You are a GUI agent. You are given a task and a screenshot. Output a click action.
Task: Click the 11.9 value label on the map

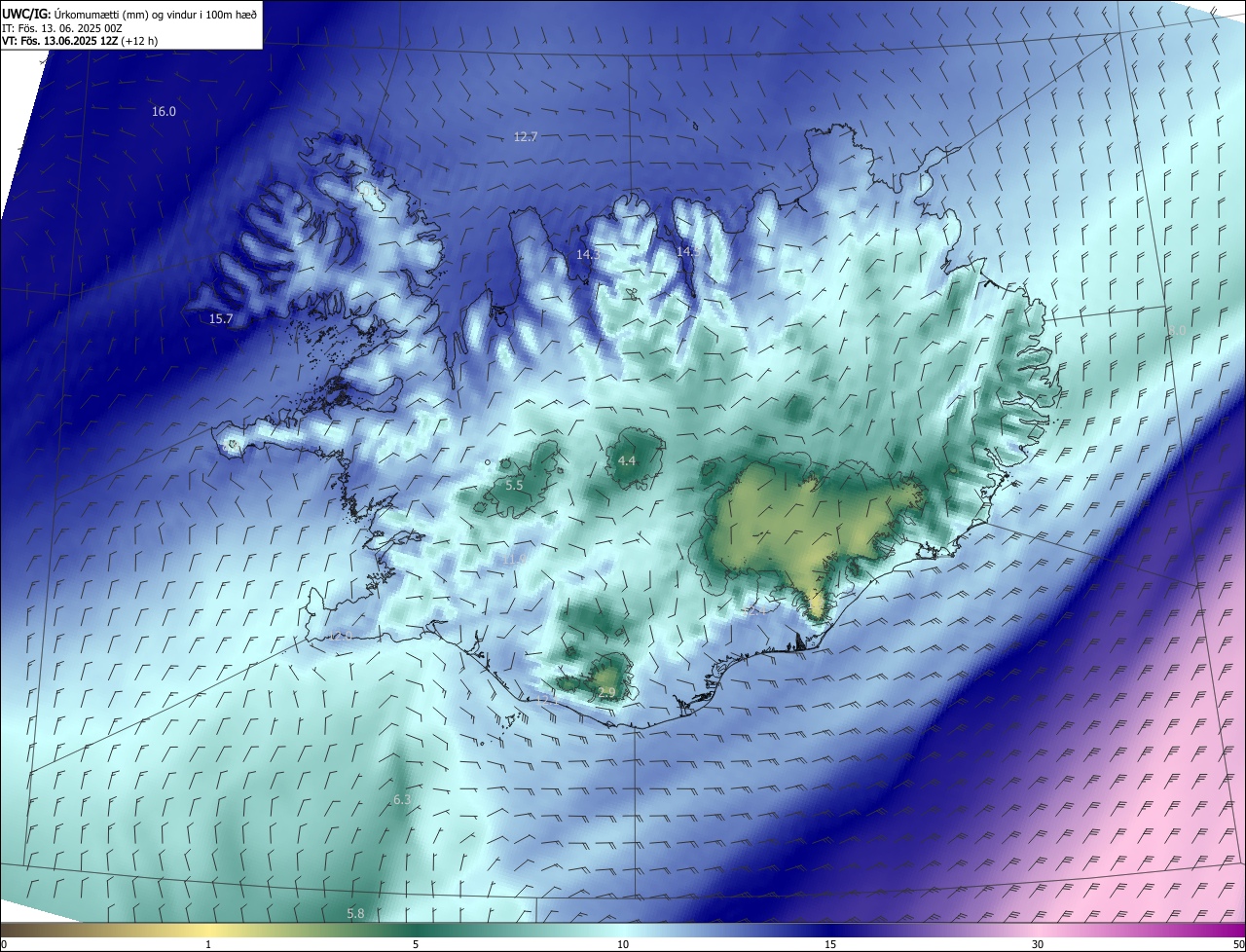click(514, 559)
